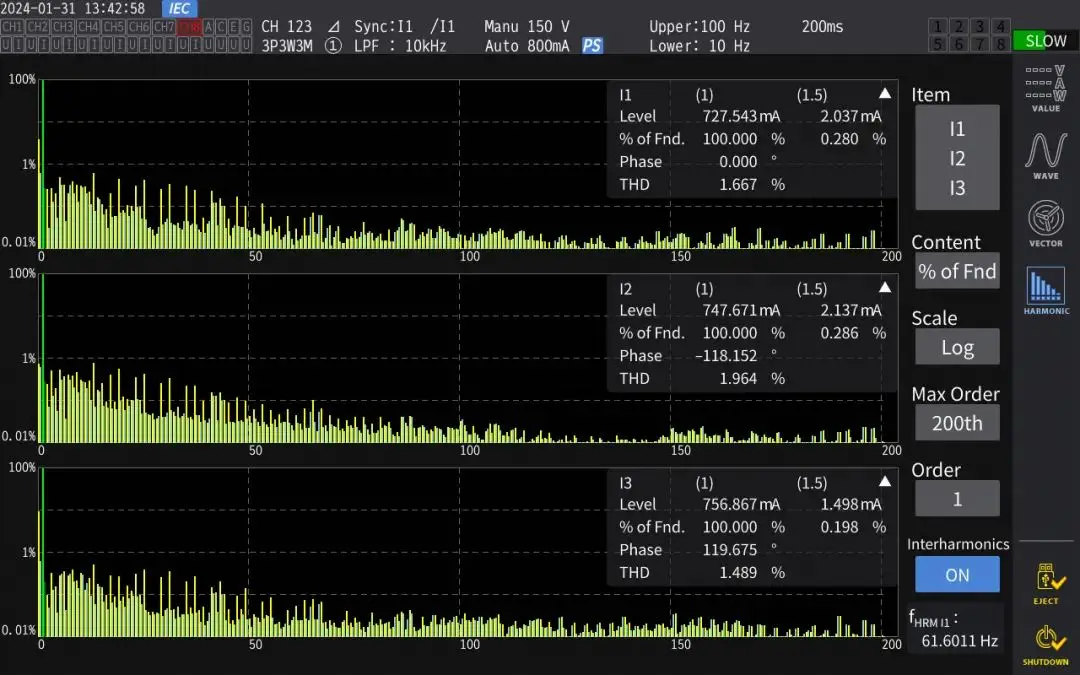Open the VALUE measurement screen
Image resolution: width=1080 pixels, height=675 pixels.
click(x=1045, y=88)
